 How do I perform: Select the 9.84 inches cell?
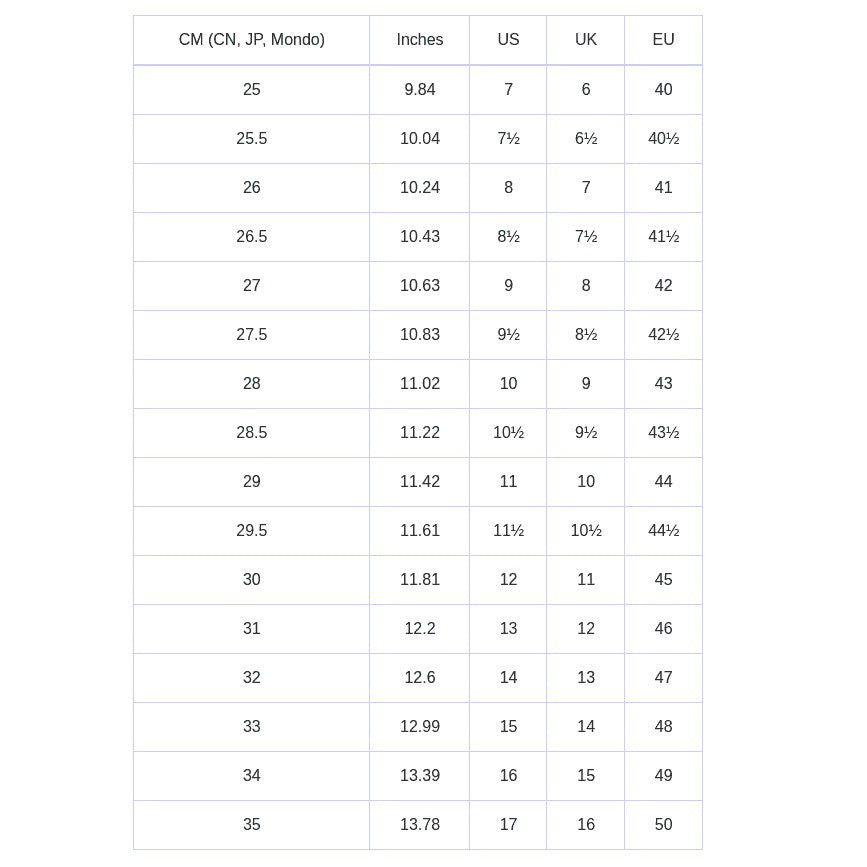pos(419,89)
